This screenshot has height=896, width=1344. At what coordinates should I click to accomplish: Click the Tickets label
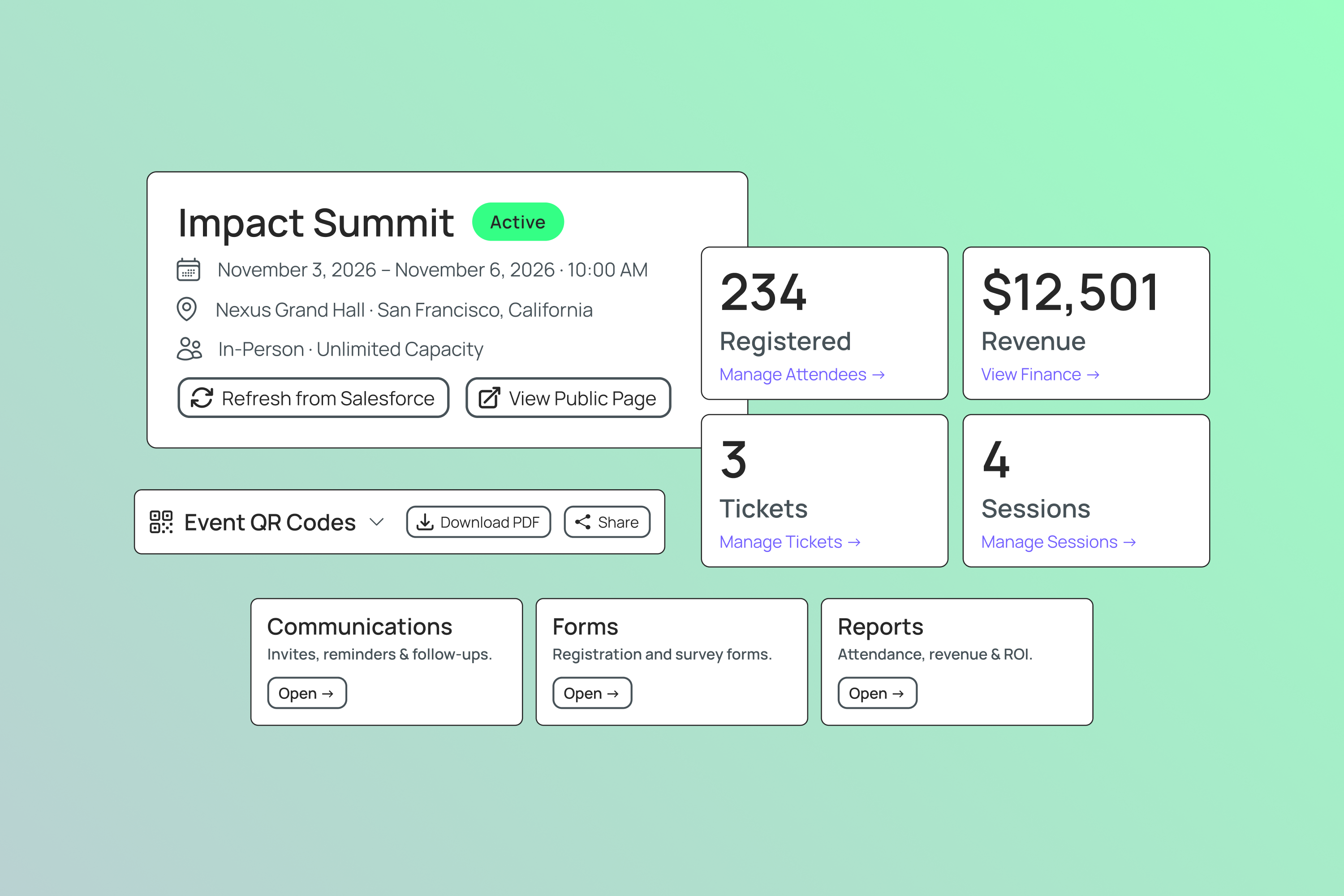pyautogui.click(x=763, y=508)
